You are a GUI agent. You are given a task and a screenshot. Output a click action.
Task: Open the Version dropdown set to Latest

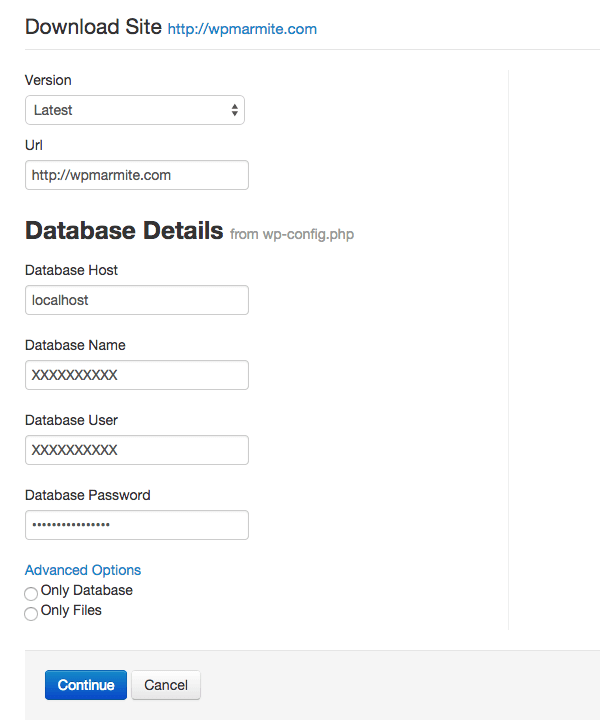click(135, 110)
